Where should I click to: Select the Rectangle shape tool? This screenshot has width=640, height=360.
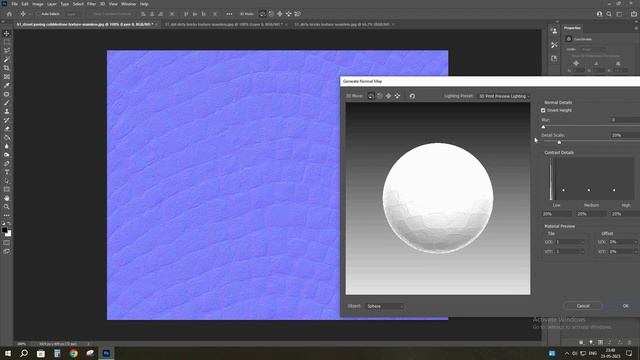pyautogui.click(x=7, y=189)
